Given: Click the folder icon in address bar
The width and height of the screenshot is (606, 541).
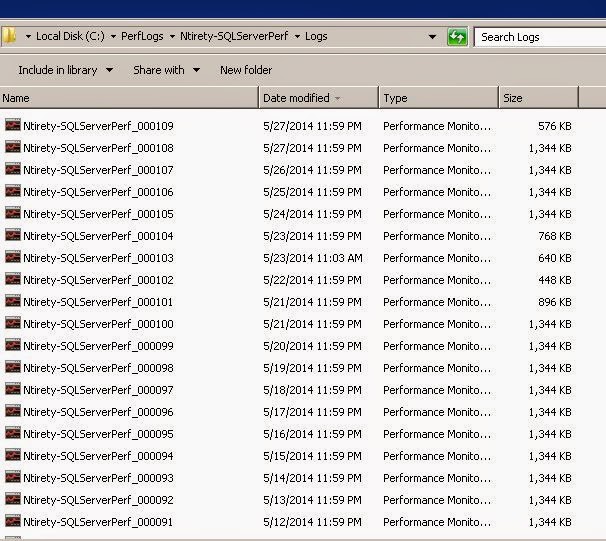Looking at the screenshot, I should (x=9, y=36).
